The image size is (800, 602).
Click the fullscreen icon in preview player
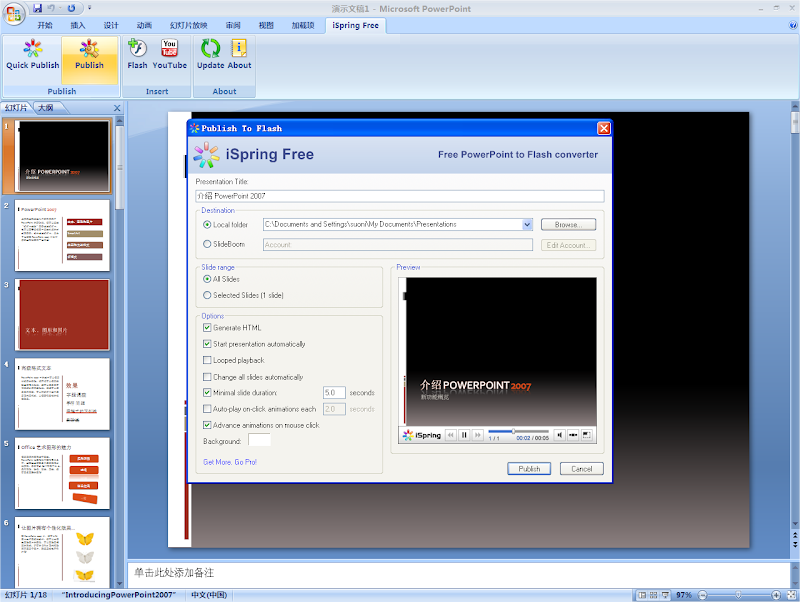[x=587, y=435]
